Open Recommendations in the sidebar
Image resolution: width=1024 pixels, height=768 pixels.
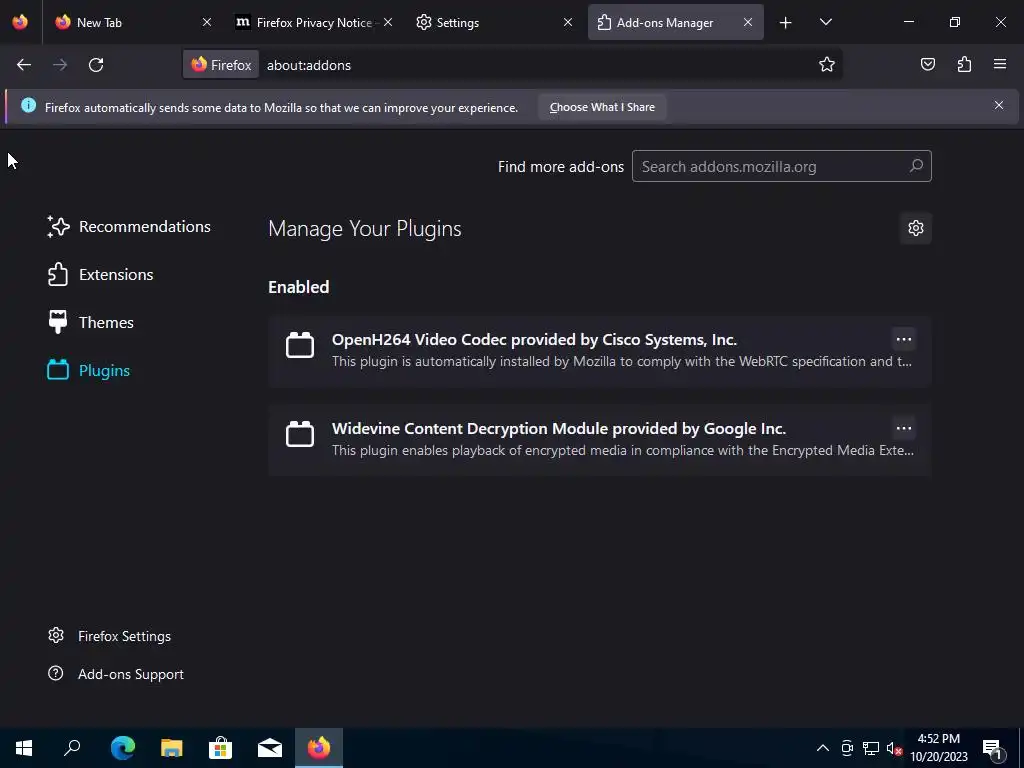[129, 227]
